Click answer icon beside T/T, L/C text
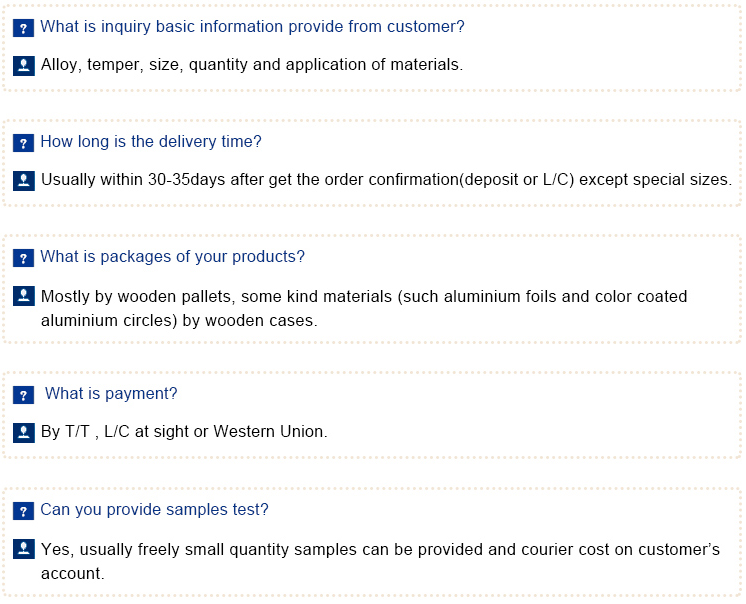This screenshot has width=746, height=604. click(x=23, y=433)
